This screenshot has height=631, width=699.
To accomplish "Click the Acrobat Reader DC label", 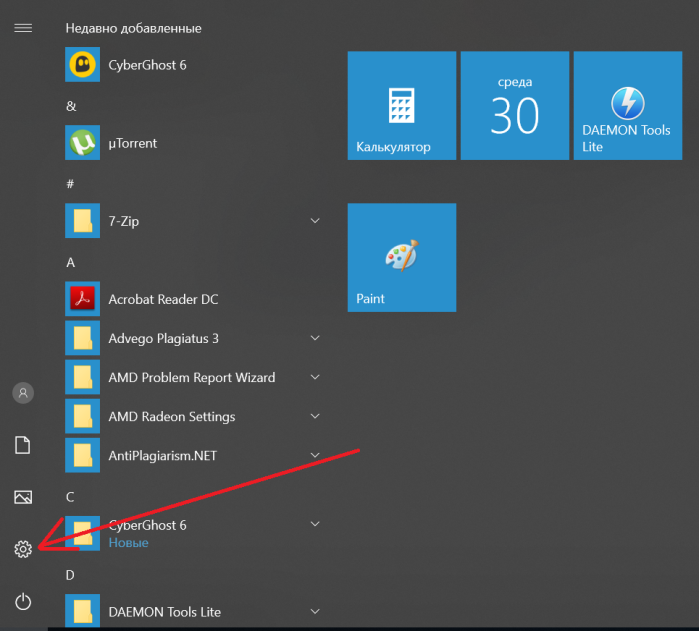I will click(163, 299).
